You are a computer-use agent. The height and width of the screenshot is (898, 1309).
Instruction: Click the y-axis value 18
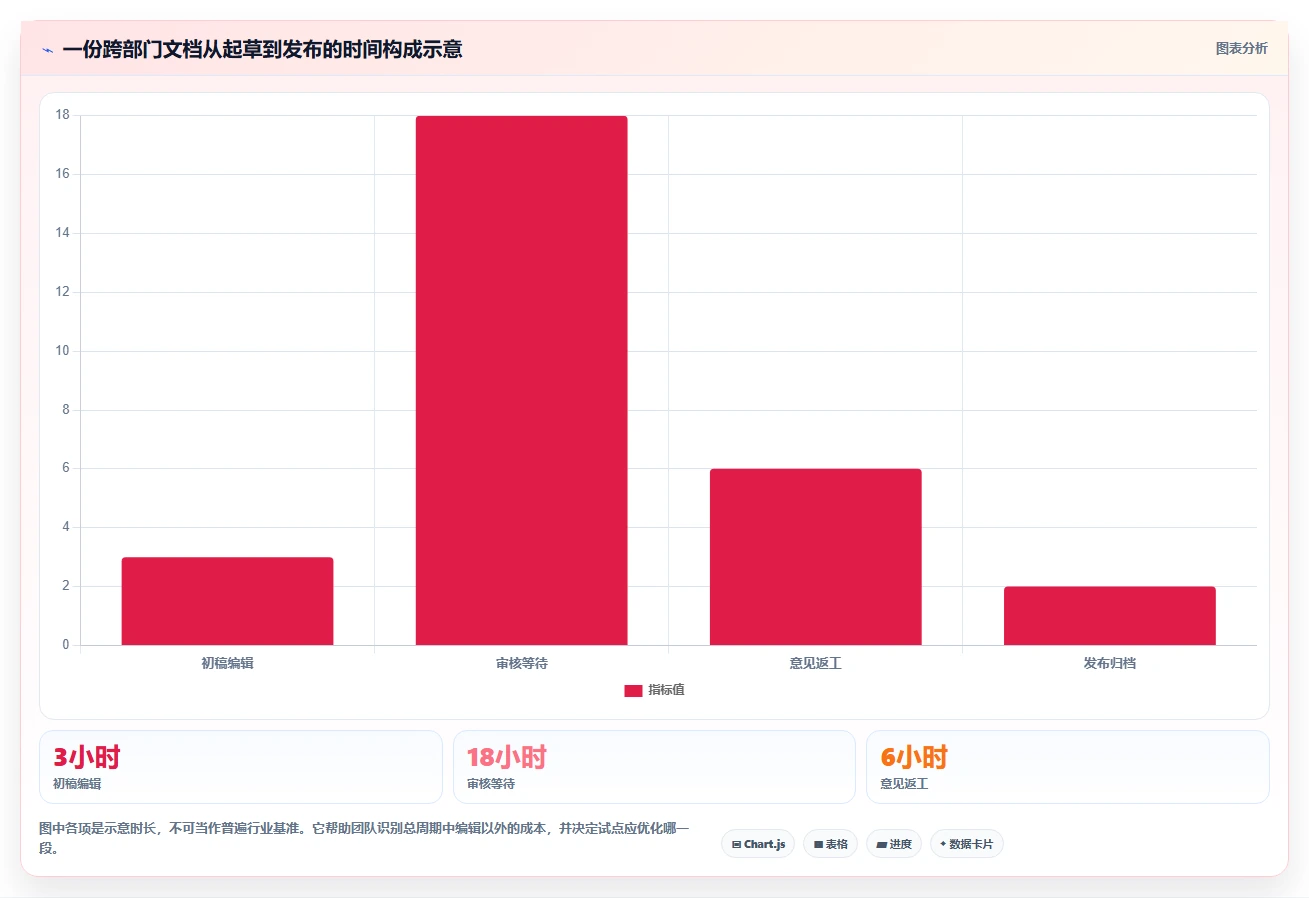pyautogui.click(x=62, y=115)
